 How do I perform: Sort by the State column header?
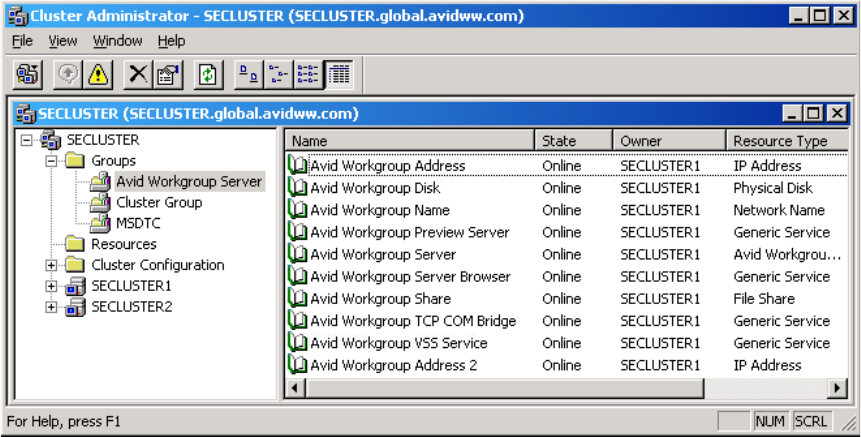573,141
